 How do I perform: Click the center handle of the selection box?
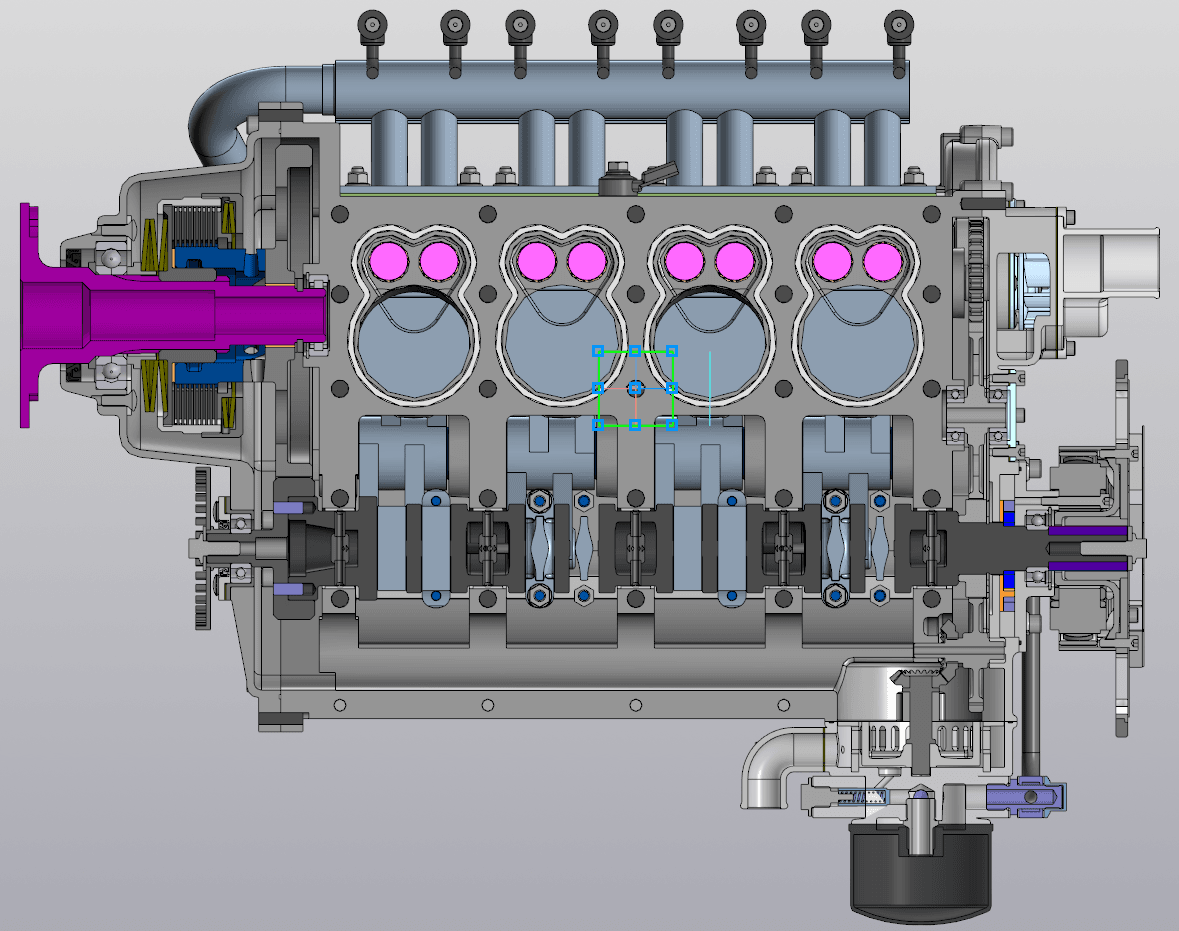[x=635, y=388]
